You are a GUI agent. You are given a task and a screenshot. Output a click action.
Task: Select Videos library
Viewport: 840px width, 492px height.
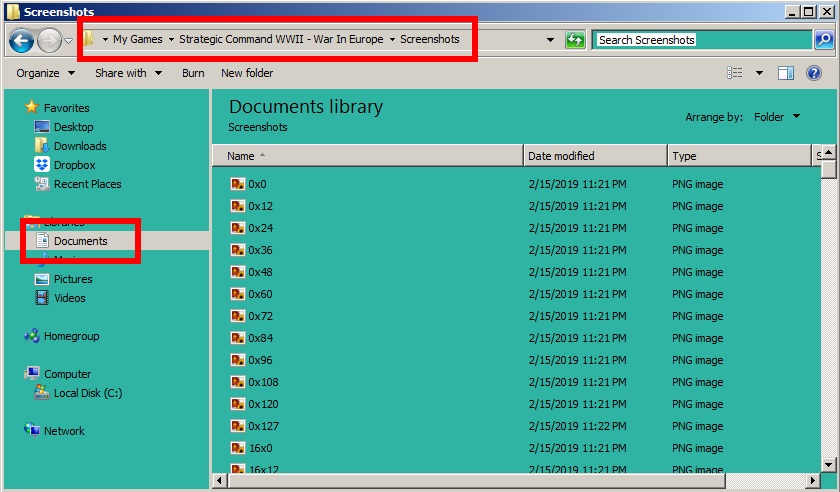pyautogui.click(x=70, y=298)
